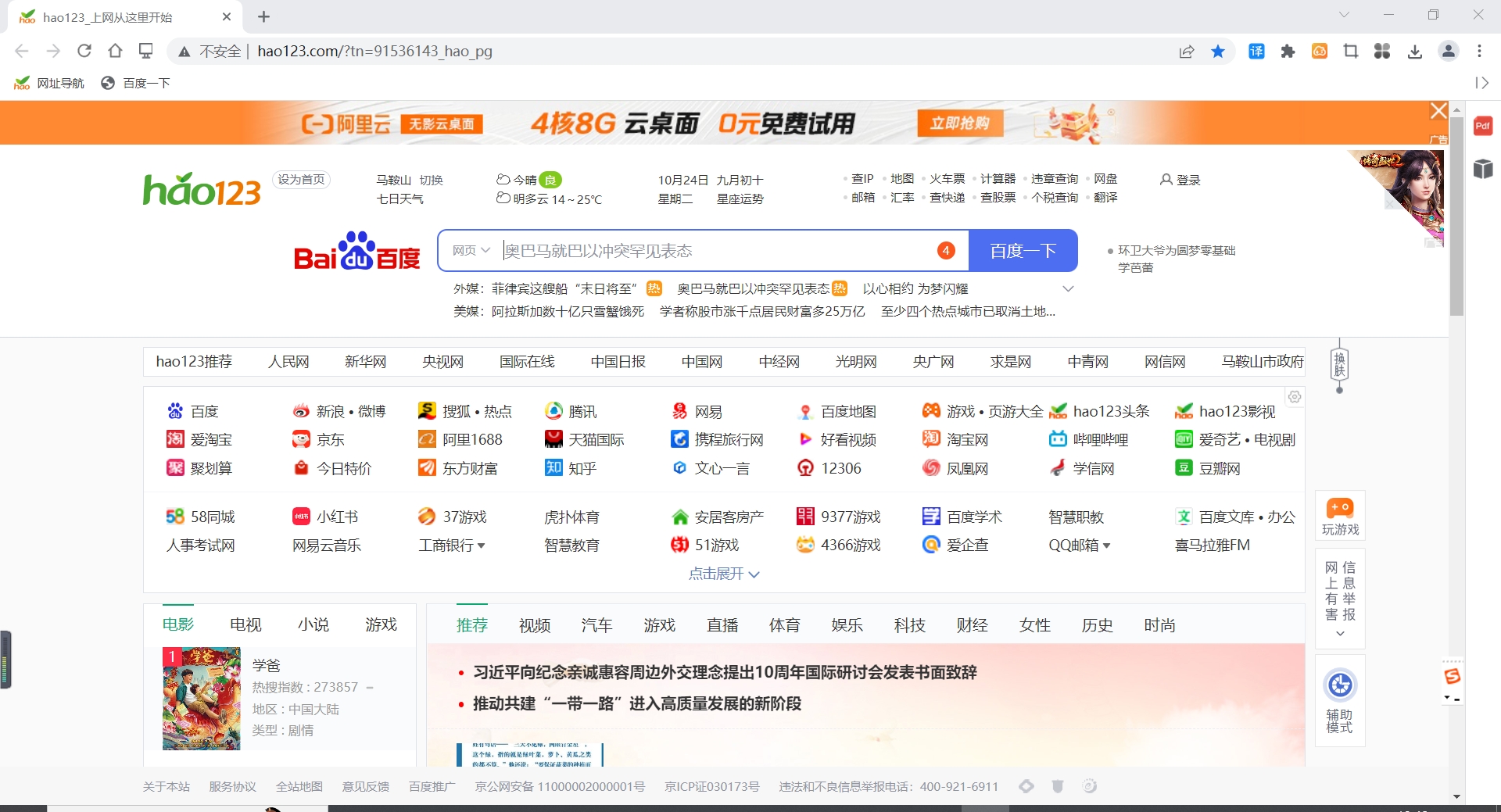This screenshot has width=1501, height=812.
Task: Set hao123 as homepage via 设为首页
Action: (301, 180)
